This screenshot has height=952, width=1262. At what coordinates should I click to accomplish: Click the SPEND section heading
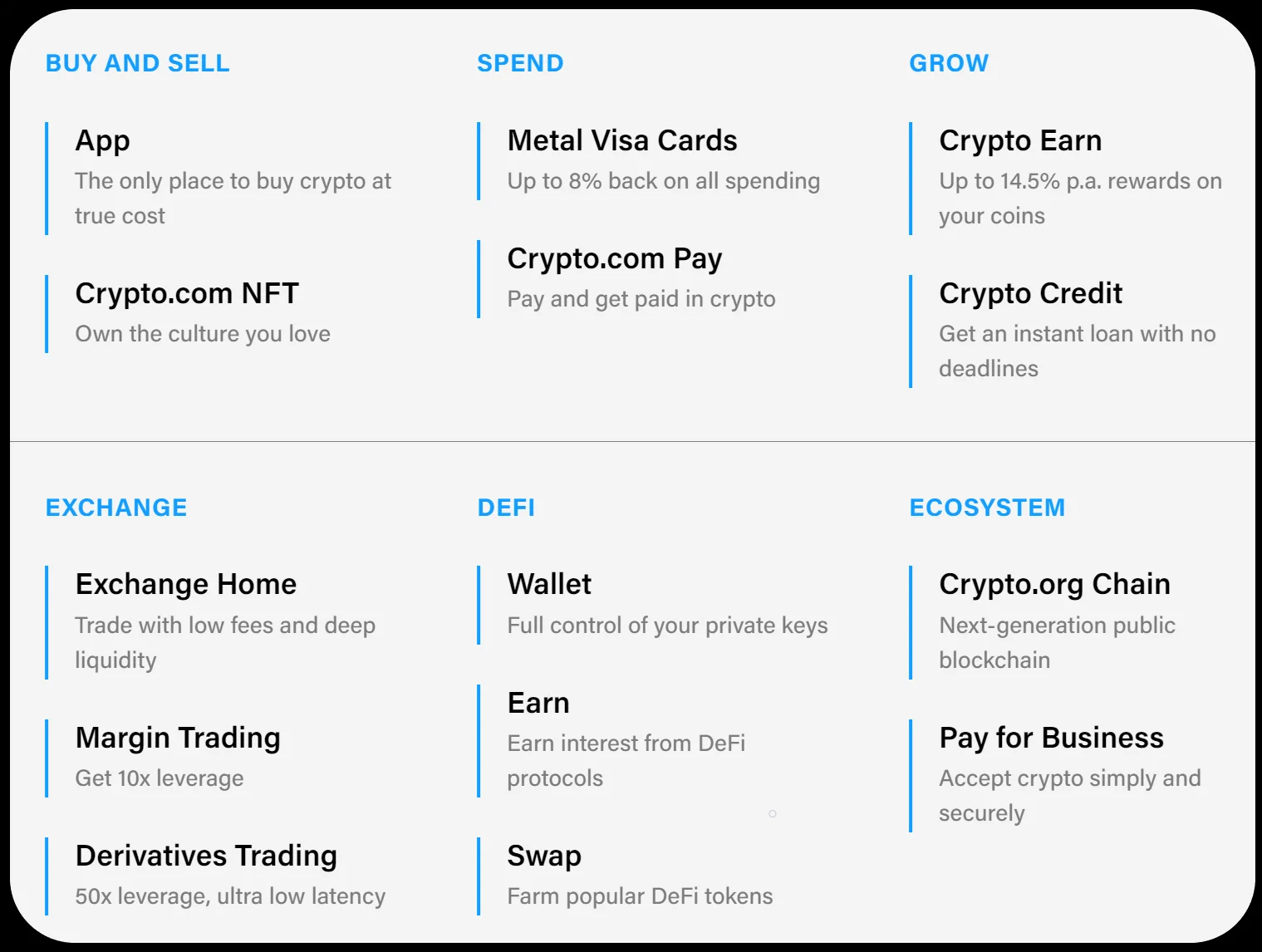point(520,63)
